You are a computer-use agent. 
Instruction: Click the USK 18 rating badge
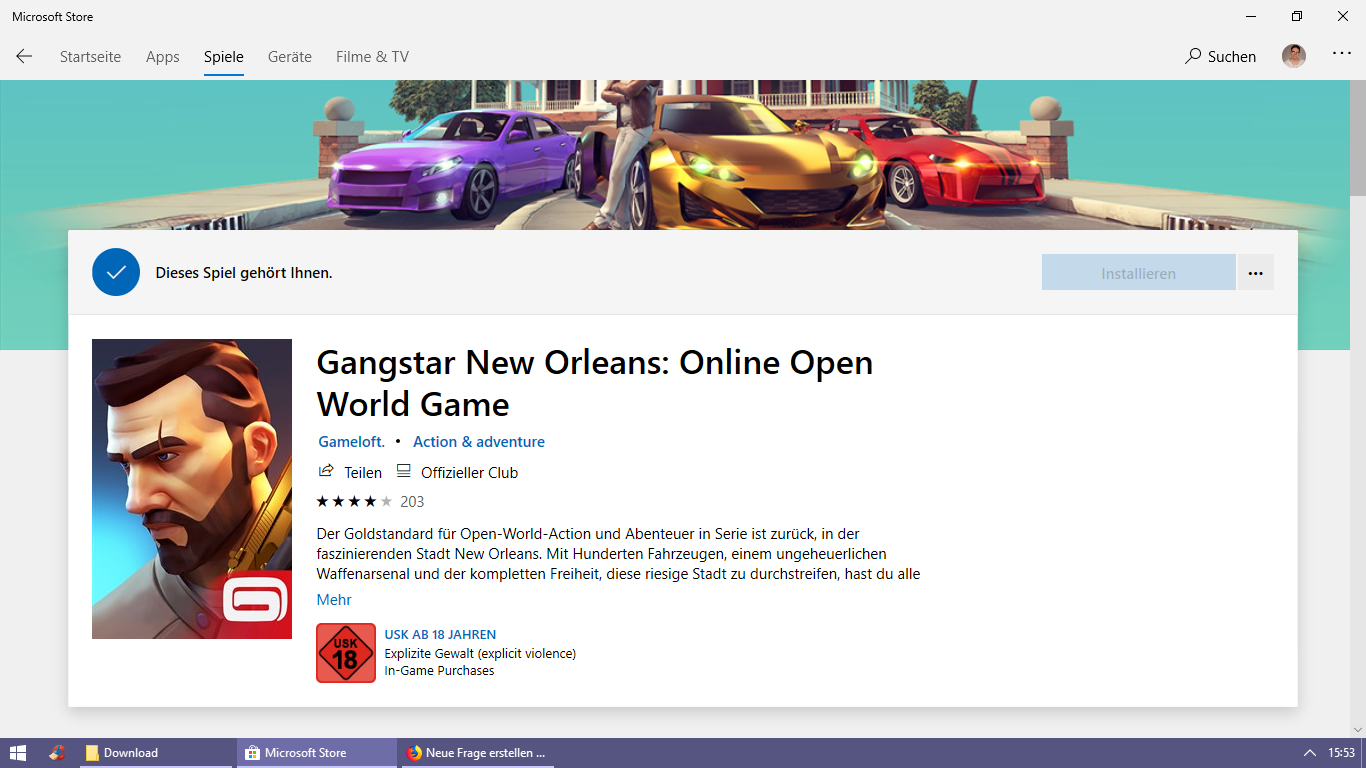[346, 653]
